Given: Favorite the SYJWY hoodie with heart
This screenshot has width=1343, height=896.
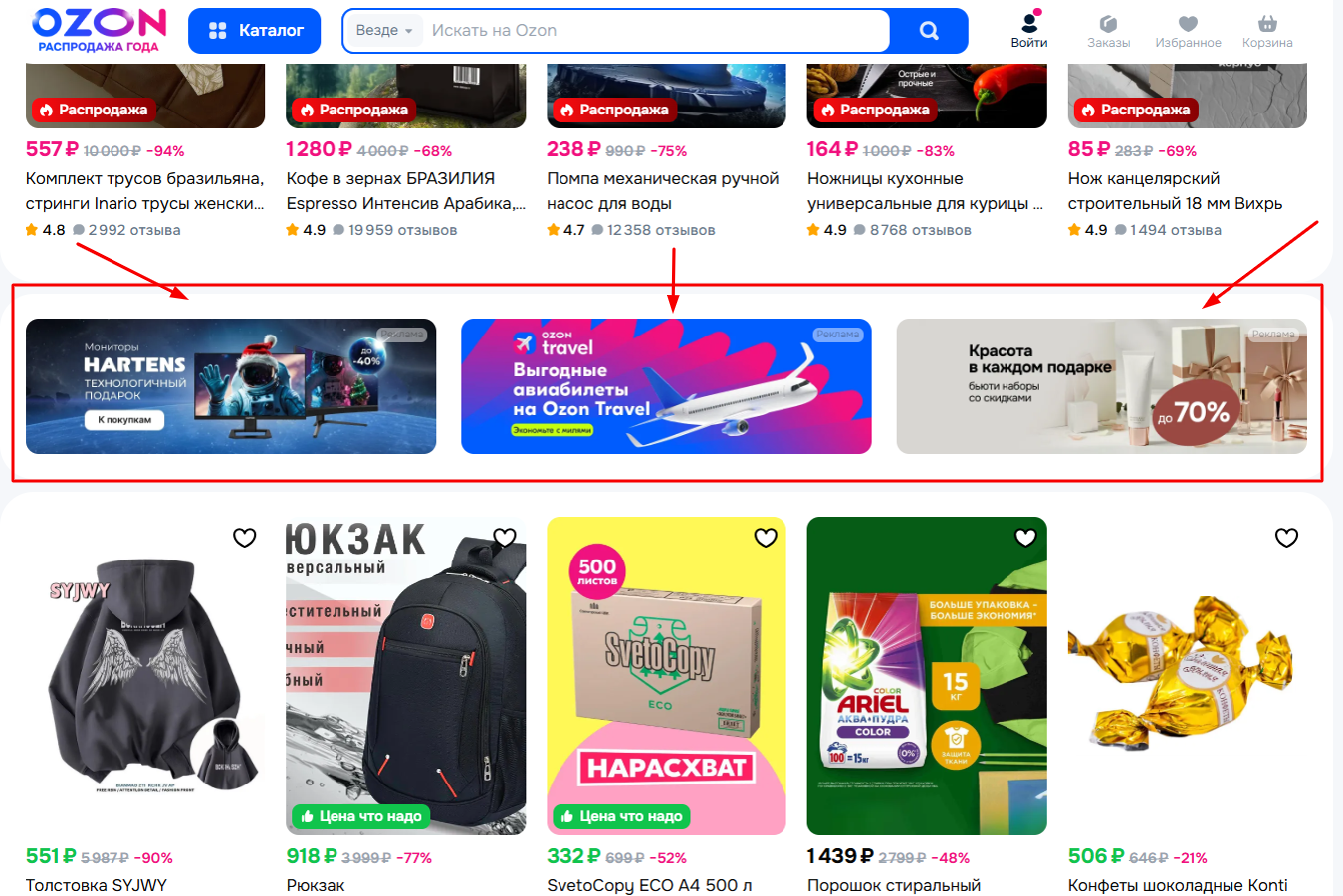Looking at the screenshot, I should [x=245, y=538].
